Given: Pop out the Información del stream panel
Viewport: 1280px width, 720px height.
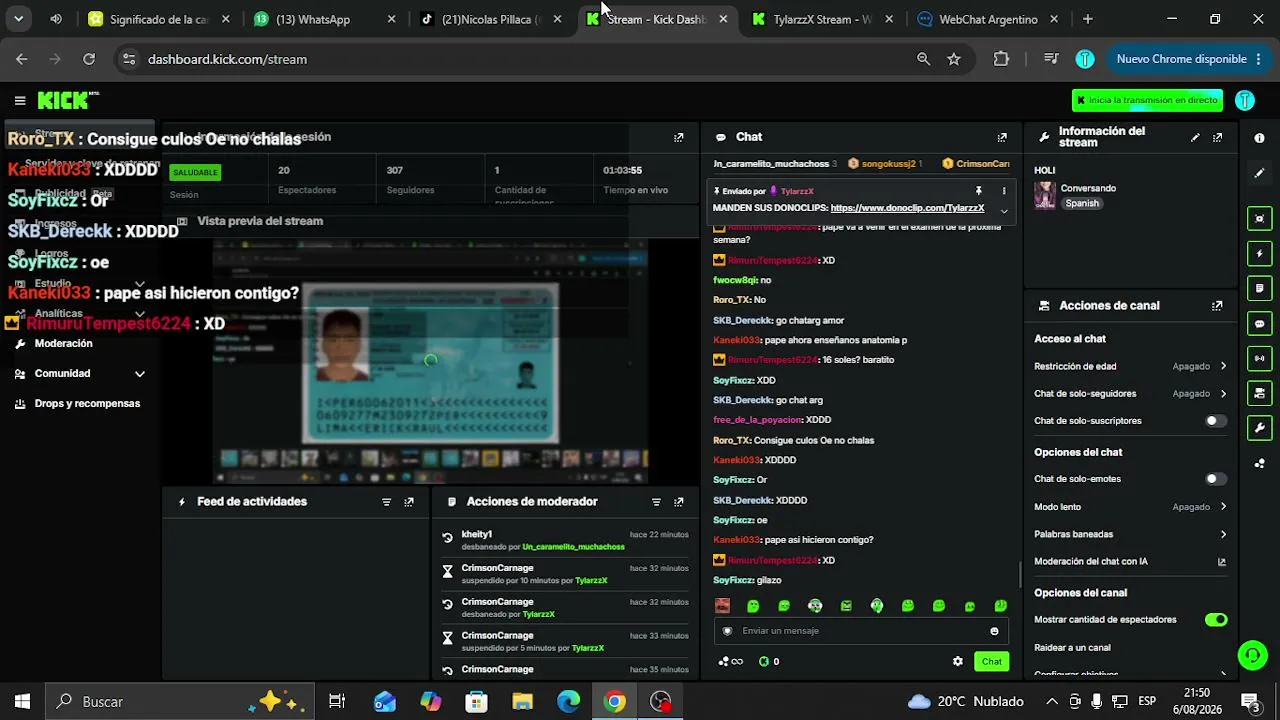Looking at the screenshot, I should pyautogui.click(x=1217, y=137).
